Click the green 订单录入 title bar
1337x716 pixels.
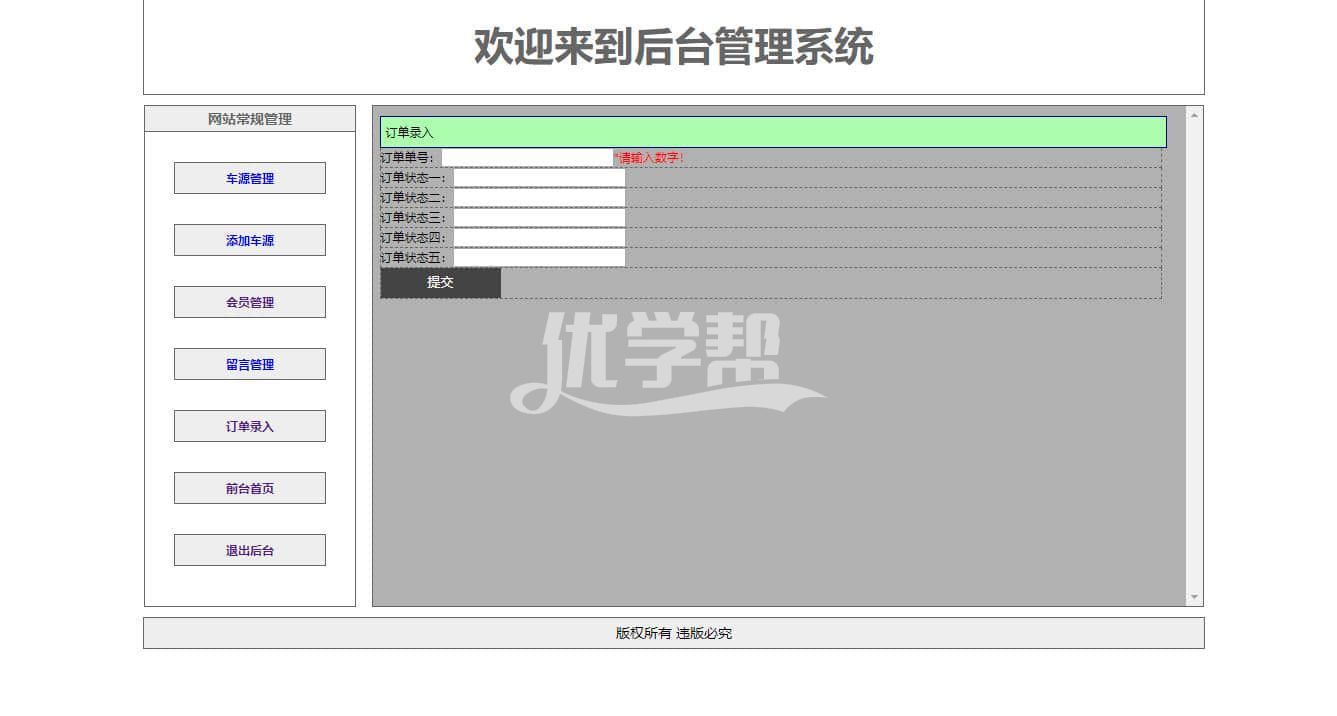click(x=772, y=132)
